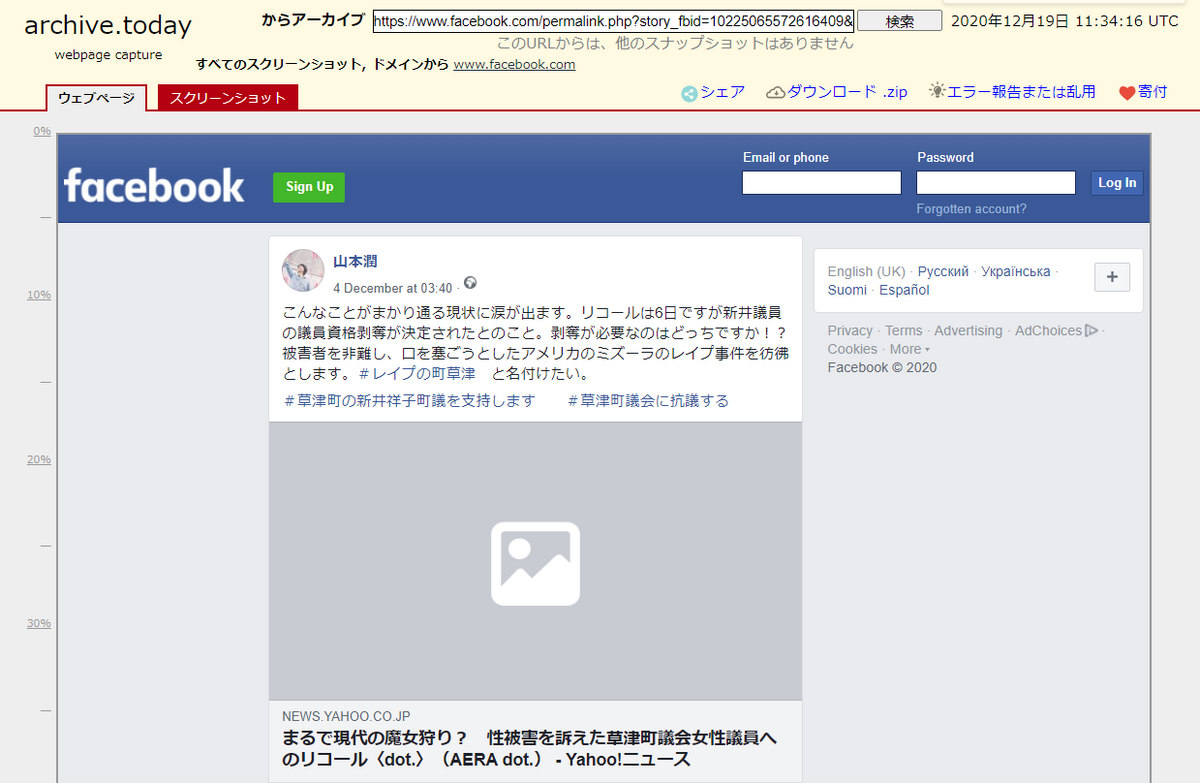Click the すべてのスクリーンショット link
The height and width of the screenshot is (783, 1200).
pyautogui.click(x=280, y=64)
